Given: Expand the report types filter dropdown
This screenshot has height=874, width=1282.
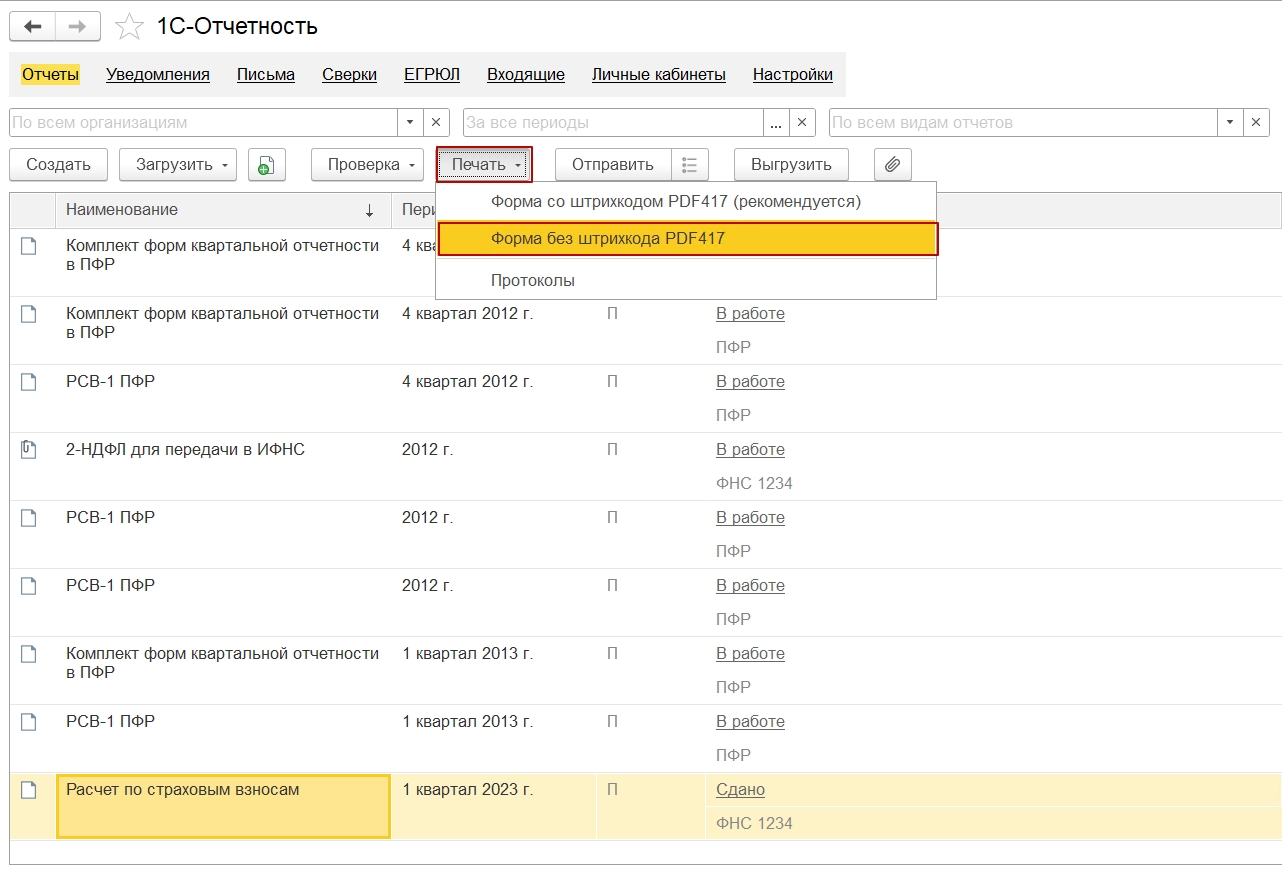Looking at the screenshot, I should click(x=1230, y=123).
